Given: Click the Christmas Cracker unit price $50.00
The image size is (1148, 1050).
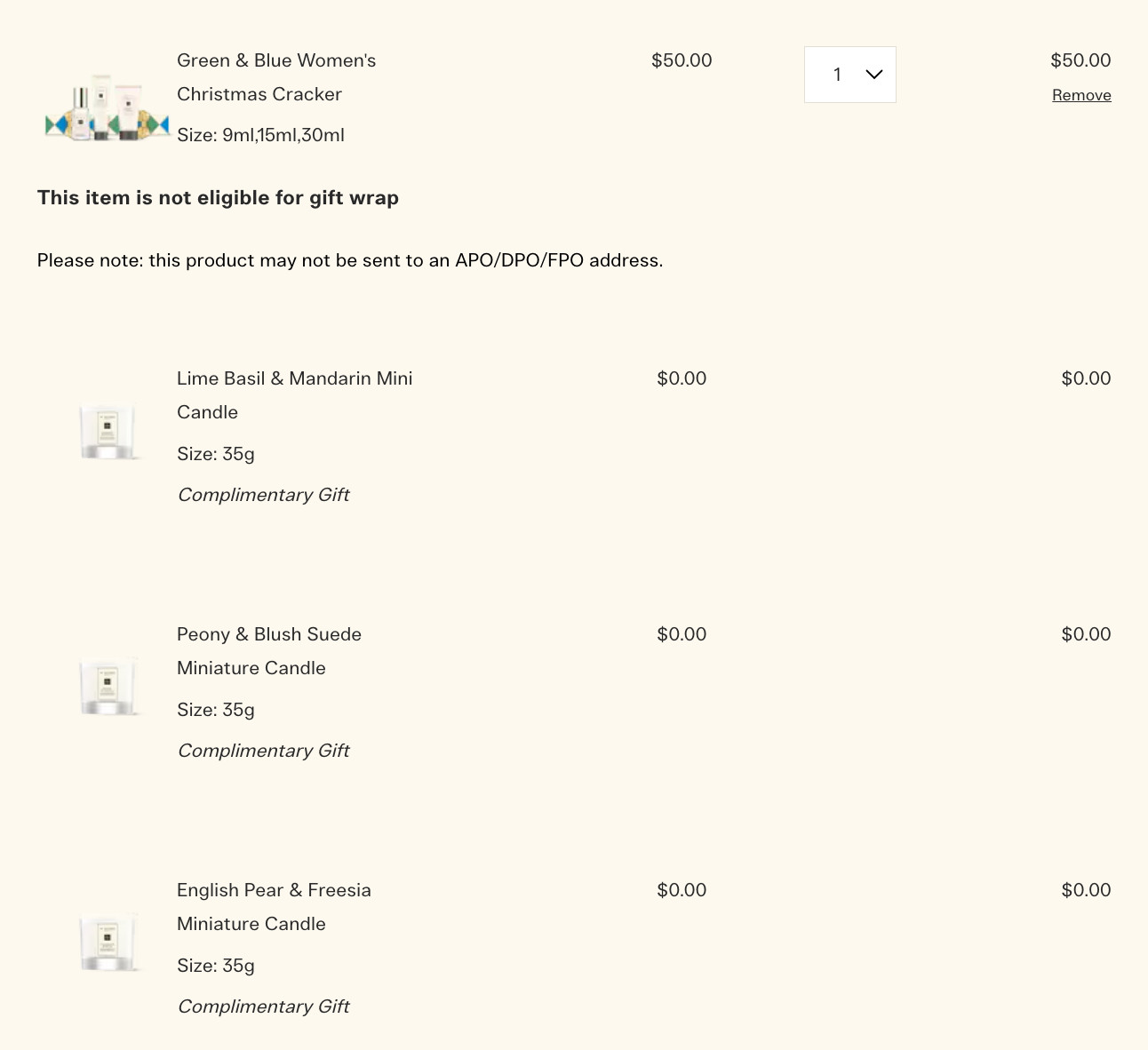Looking at the screenshot, I should pos(682,60).
